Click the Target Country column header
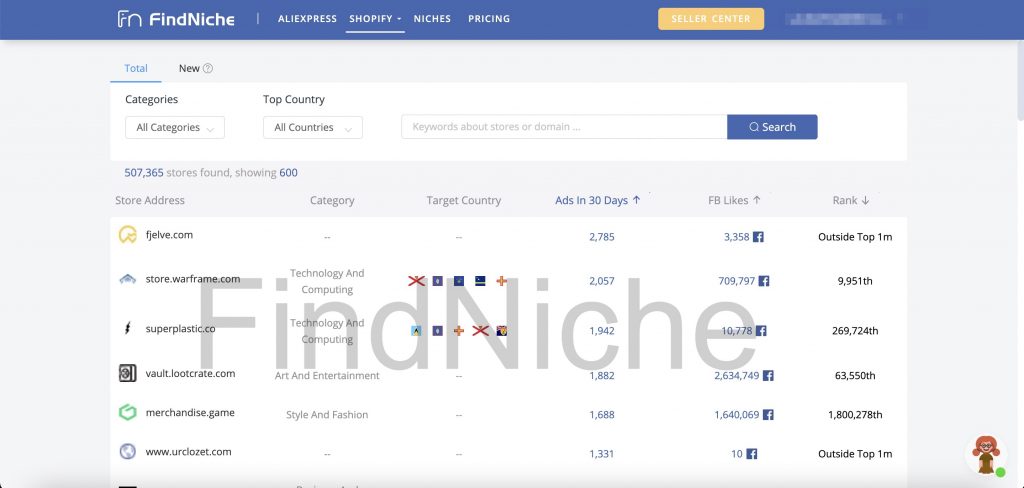The height and width of the screenshot is (488, 1024). click(464, 201)
